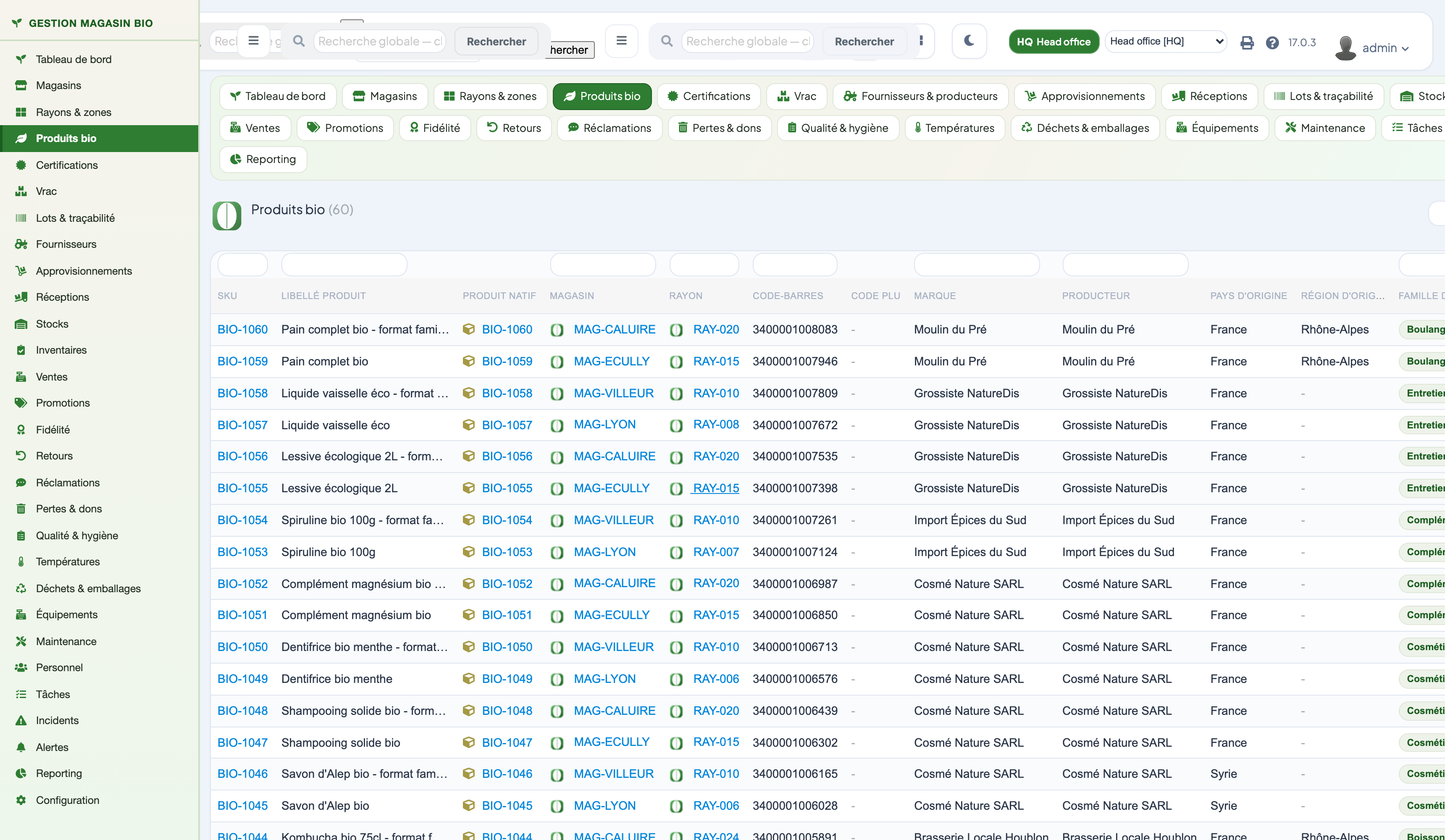1445x840 pixels.
Task: Click product label Dentifrice bio menthe in BIO-1049 row
Action: [x=337, y=679]
